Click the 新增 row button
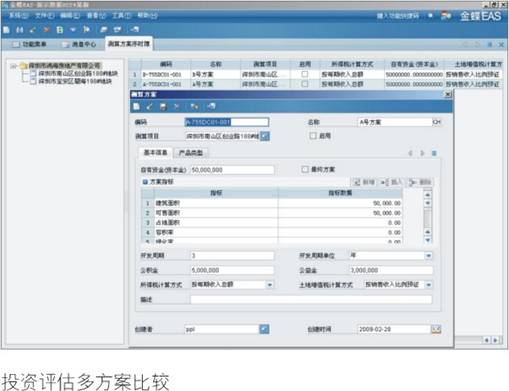This screenshot has height=391, width=509. (364, 182)
